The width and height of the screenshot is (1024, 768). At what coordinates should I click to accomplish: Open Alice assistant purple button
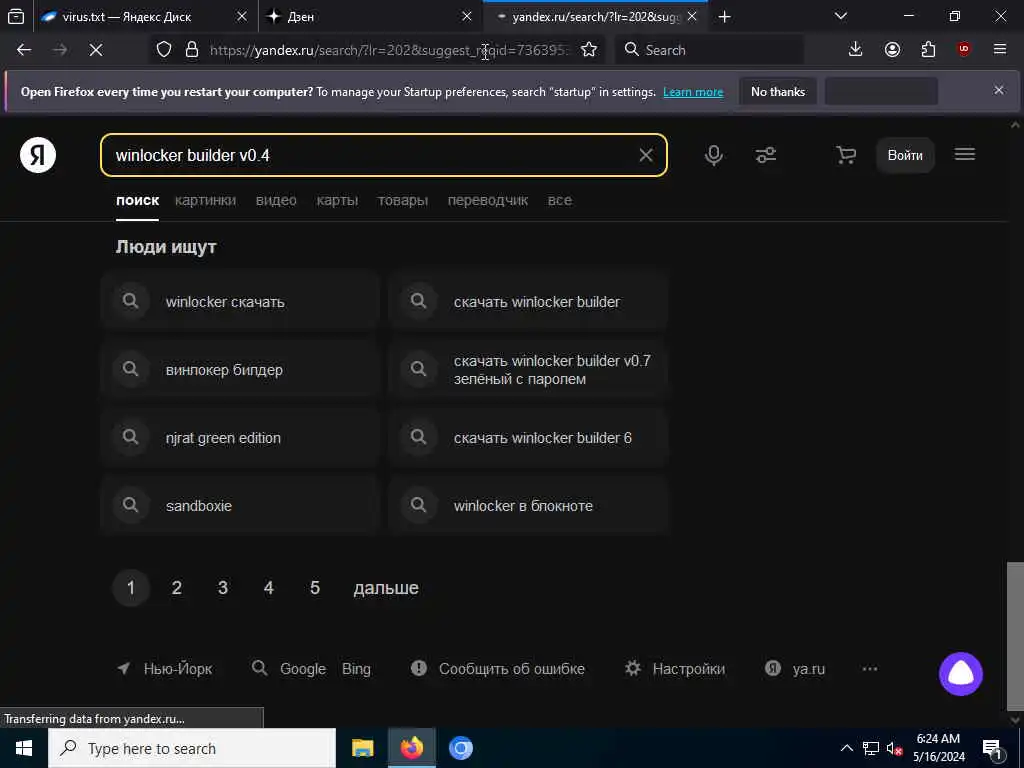(x=961, y=674)
